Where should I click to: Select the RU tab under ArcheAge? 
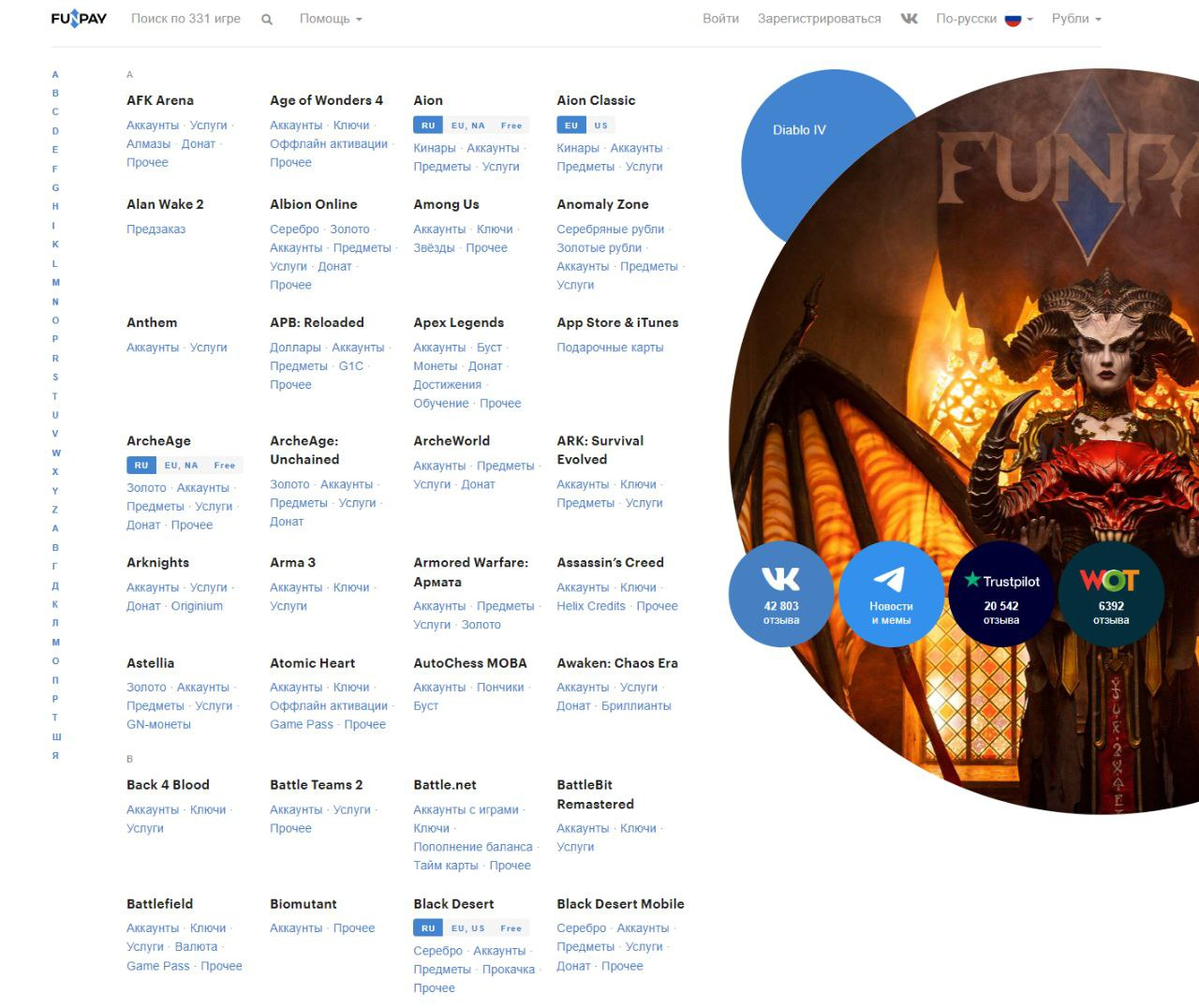(x=141, y=466)
